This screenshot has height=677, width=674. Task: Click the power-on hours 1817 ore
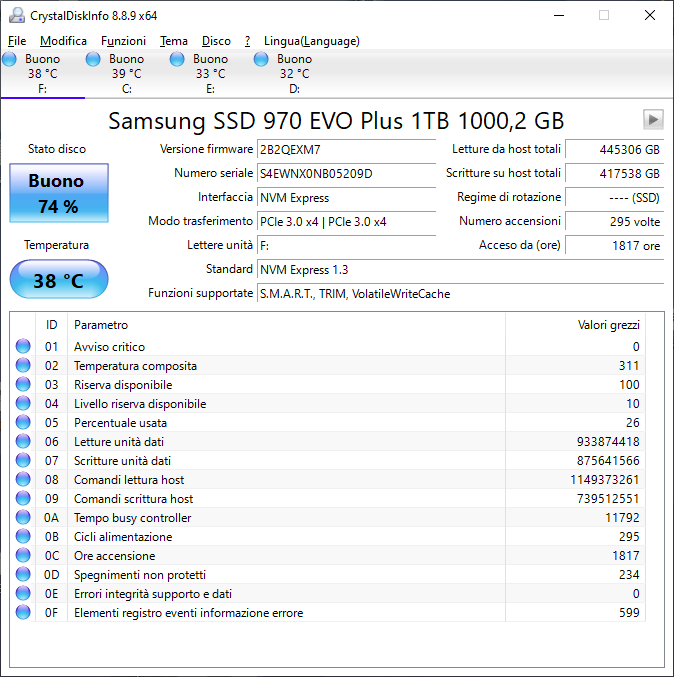[614, 246]
